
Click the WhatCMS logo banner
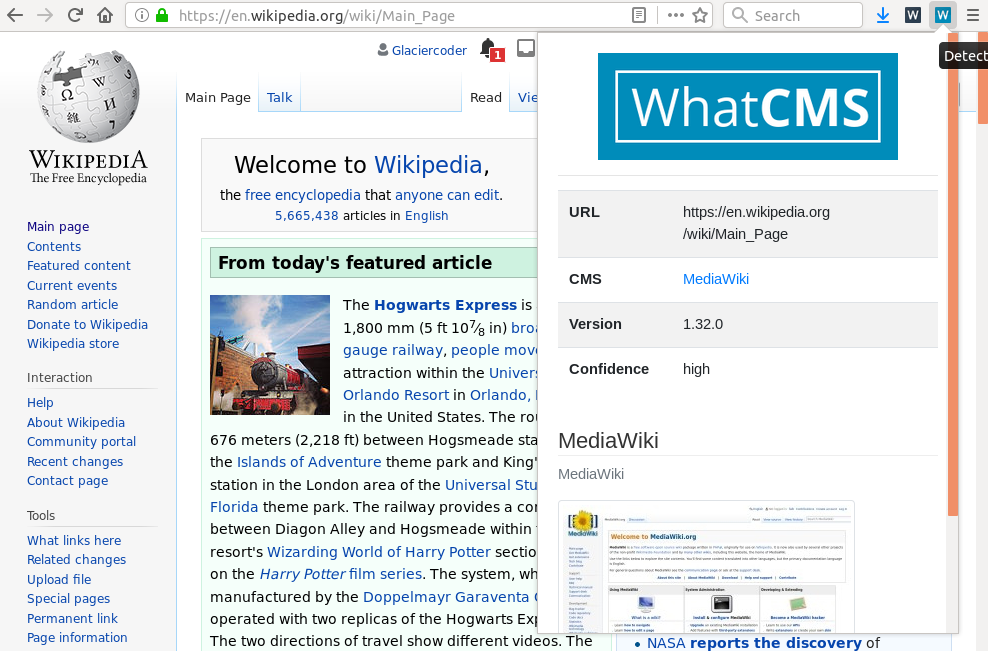coord(747,106)
